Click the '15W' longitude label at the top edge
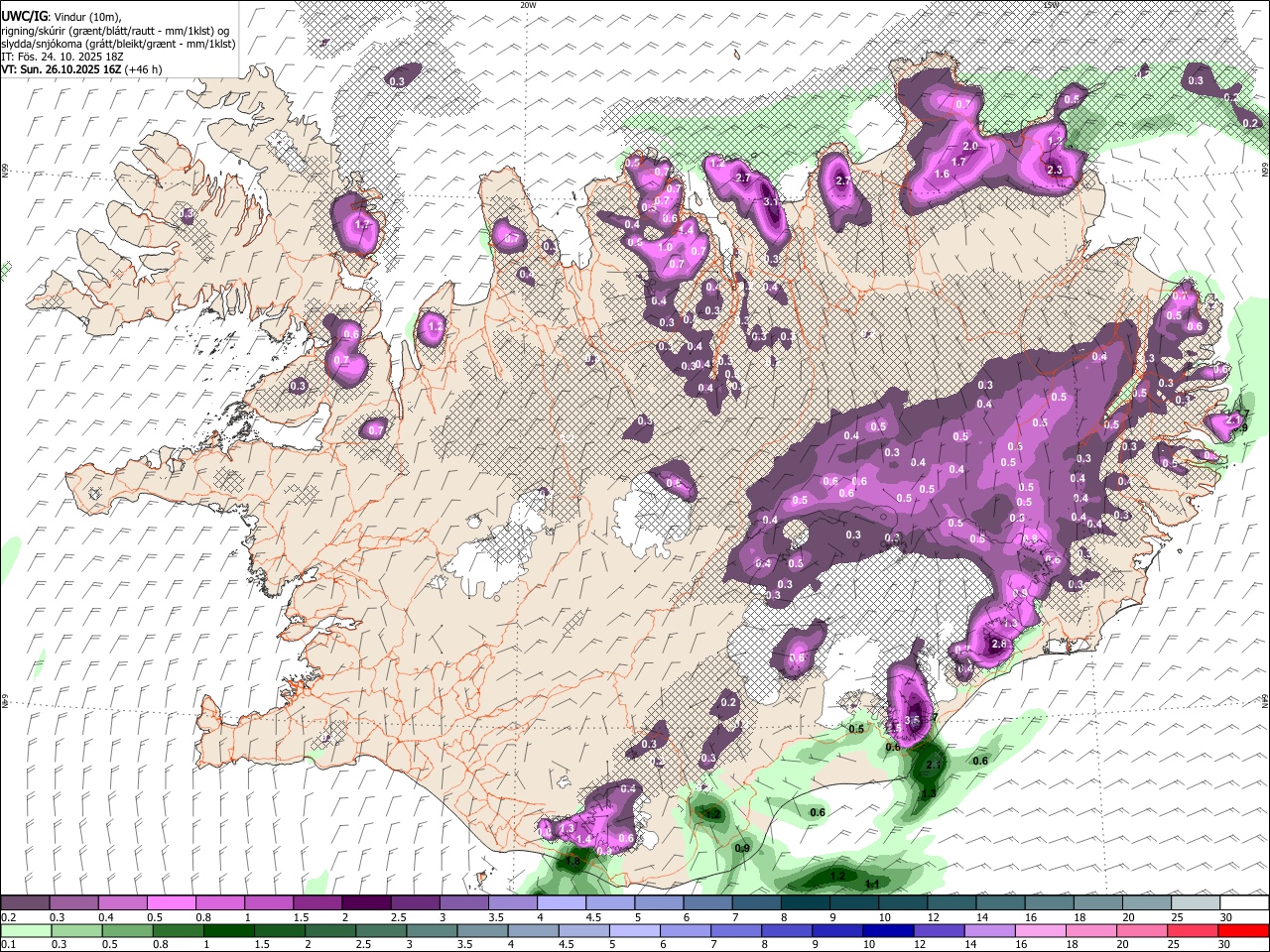 (x=1050, y=4)
